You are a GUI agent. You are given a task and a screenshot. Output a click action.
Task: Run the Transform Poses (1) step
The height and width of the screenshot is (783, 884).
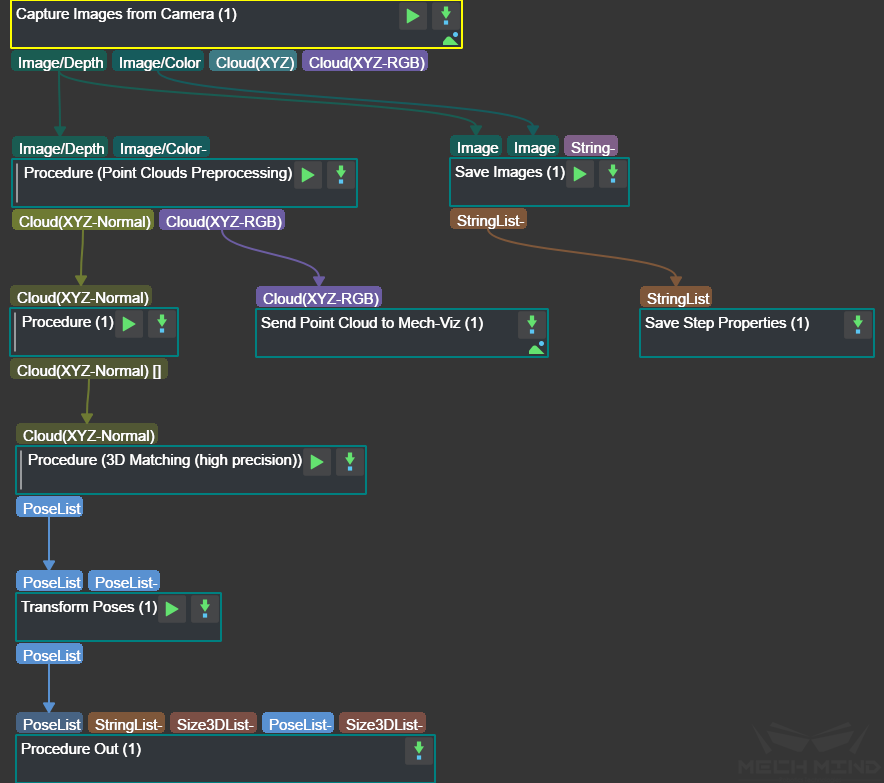pos(172,608)
